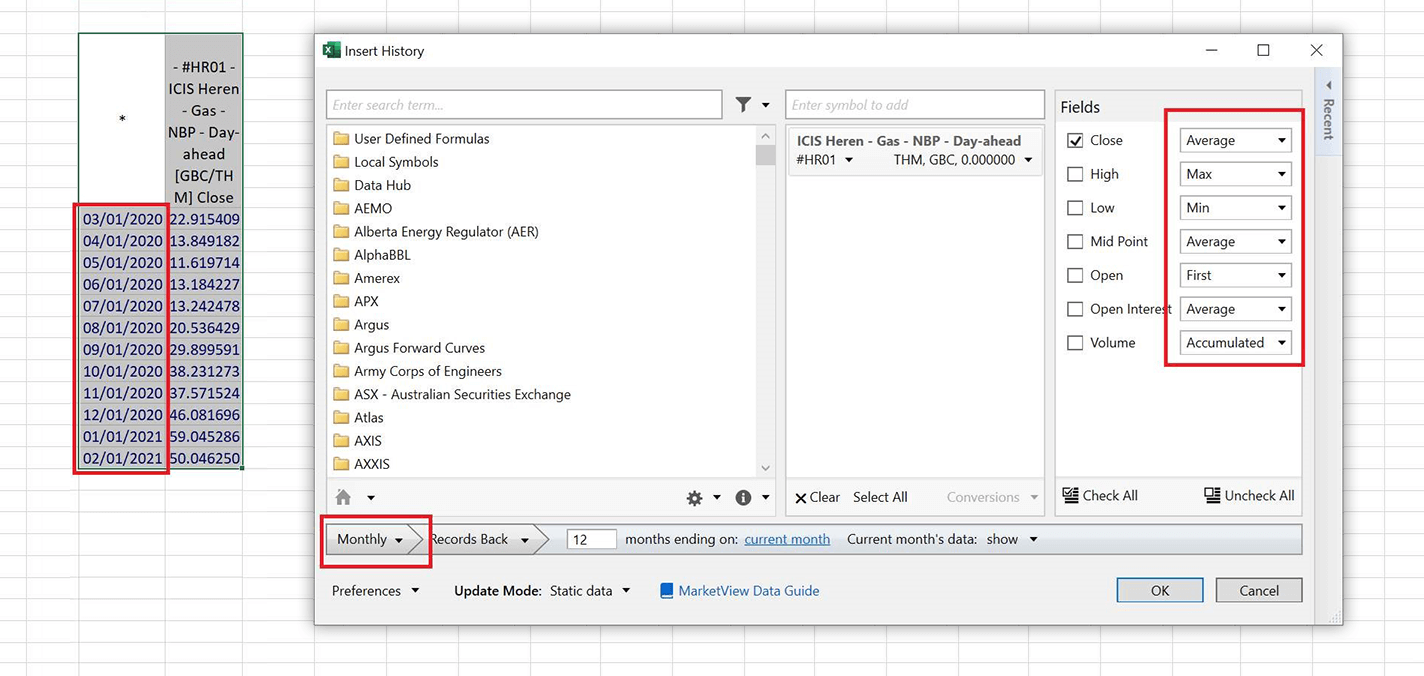
Task: Select the Argus Forward Curves folder
Action: click(410, 348)
